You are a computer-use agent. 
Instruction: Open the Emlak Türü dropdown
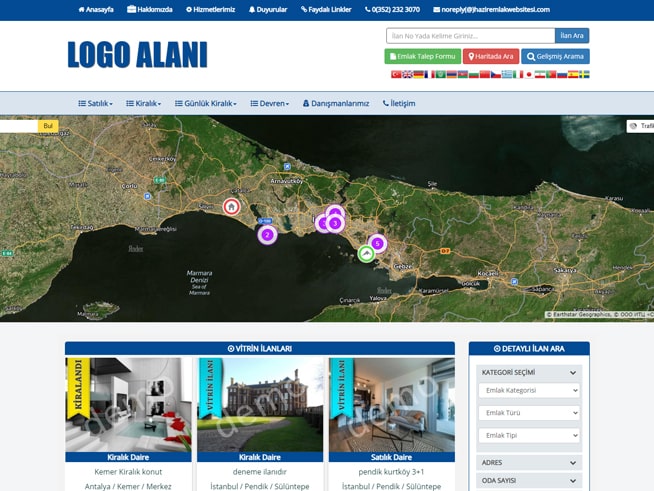coord(529,413)
